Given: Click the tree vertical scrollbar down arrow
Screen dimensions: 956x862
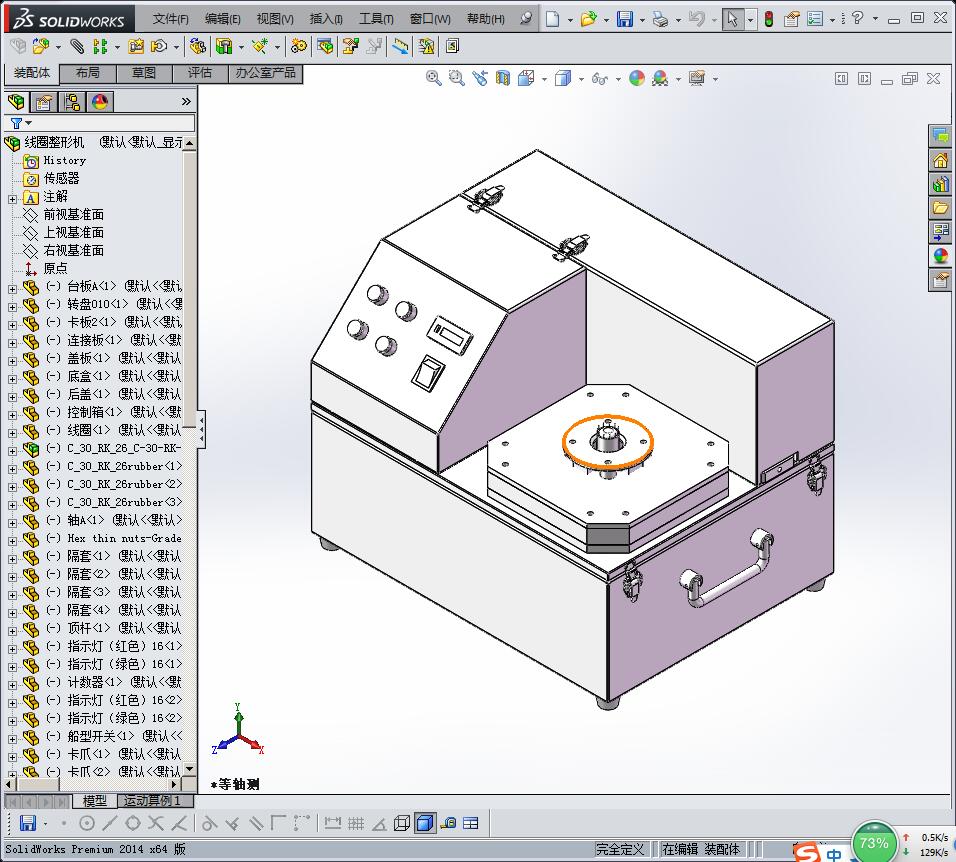Looking at the screenshot, I should click(190, 769).
